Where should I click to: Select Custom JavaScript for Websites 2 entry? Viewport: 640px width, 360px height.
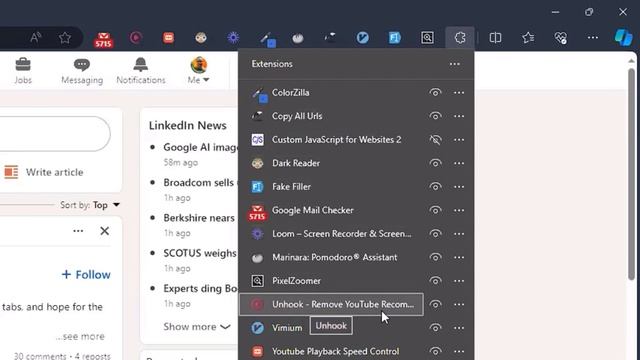click(x=331, y=140)
